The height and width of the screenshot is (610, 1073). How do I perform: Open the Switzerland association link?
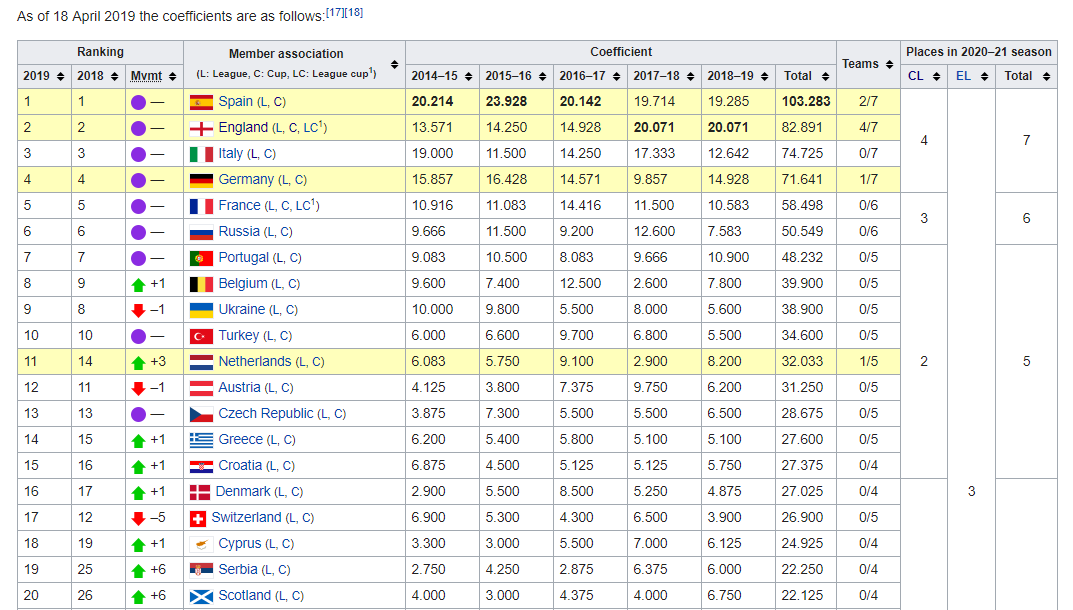(x=246, y=518)
